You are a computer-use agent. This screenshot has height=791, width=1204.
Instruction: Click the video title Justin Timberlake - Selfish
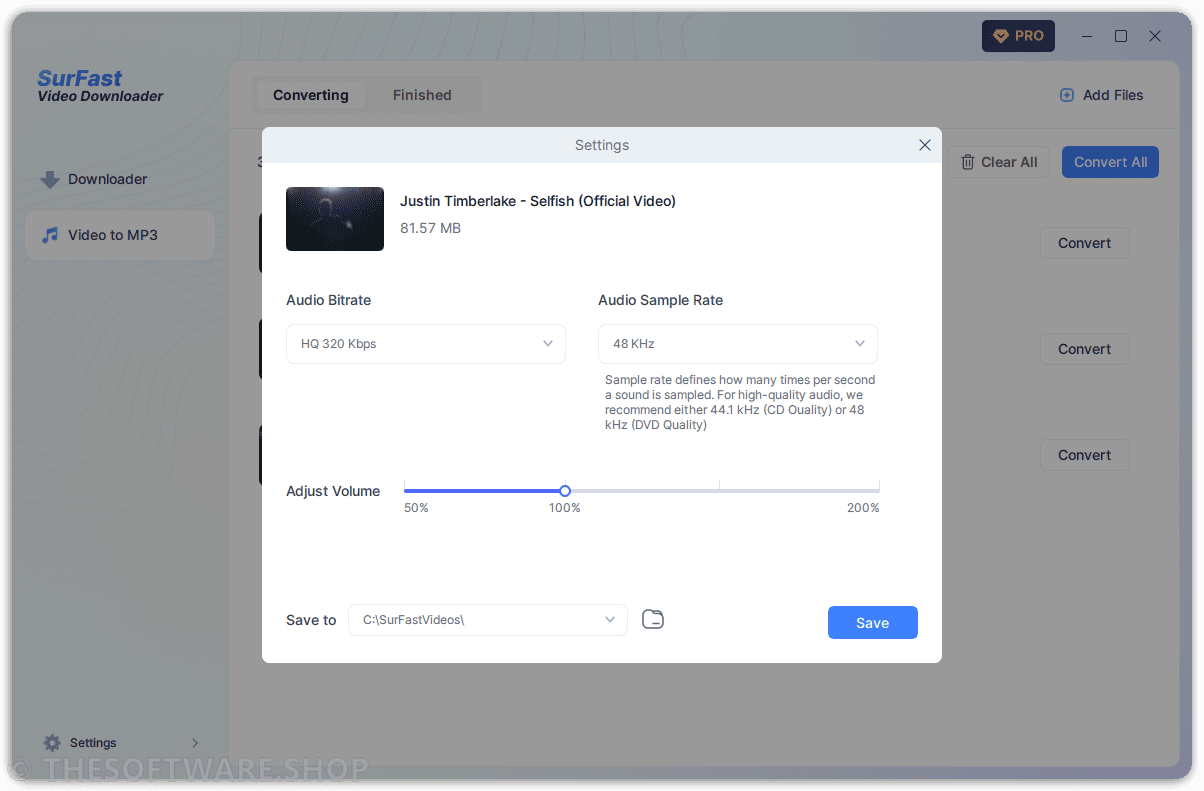click(x=538, y=201)
